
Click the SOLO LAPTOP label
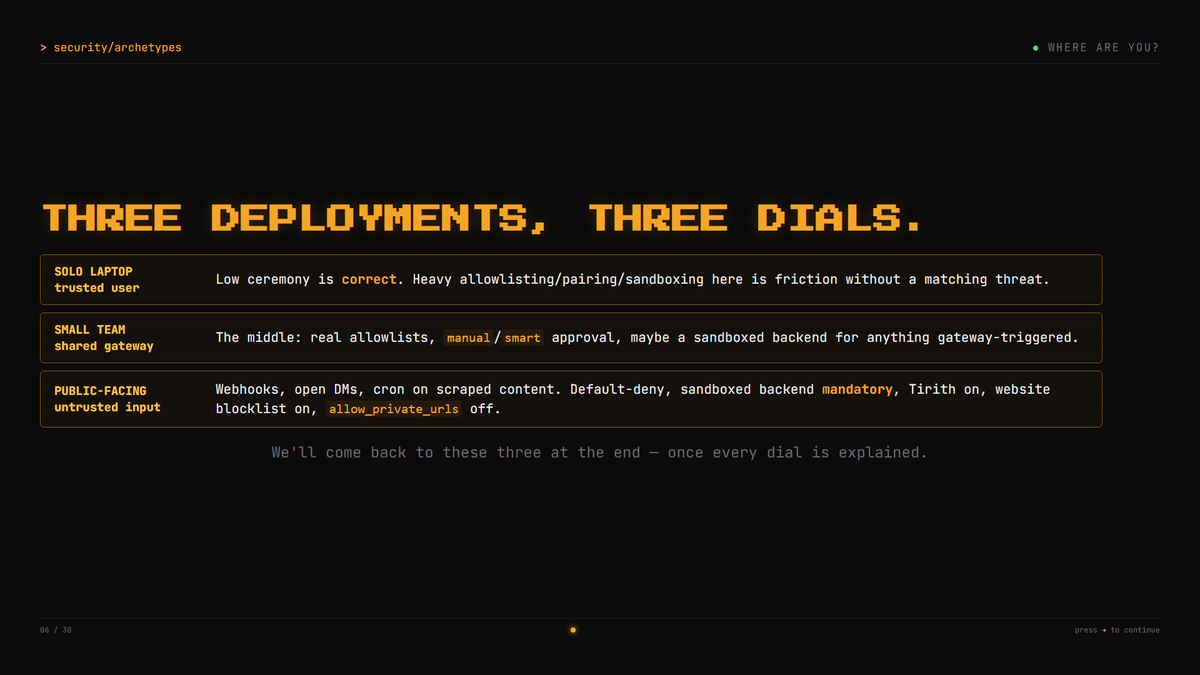[93, 271]
